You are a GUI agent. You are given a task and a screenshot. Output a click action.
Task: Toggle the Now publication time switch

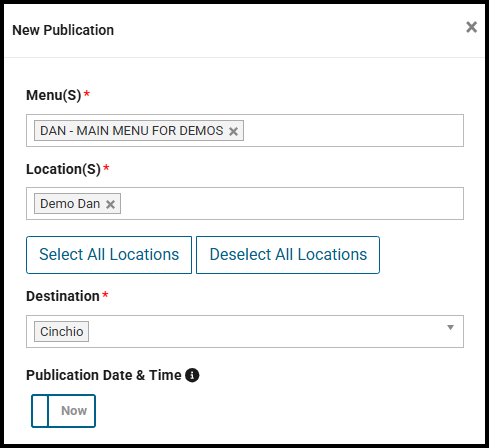[x=63, y=411]
